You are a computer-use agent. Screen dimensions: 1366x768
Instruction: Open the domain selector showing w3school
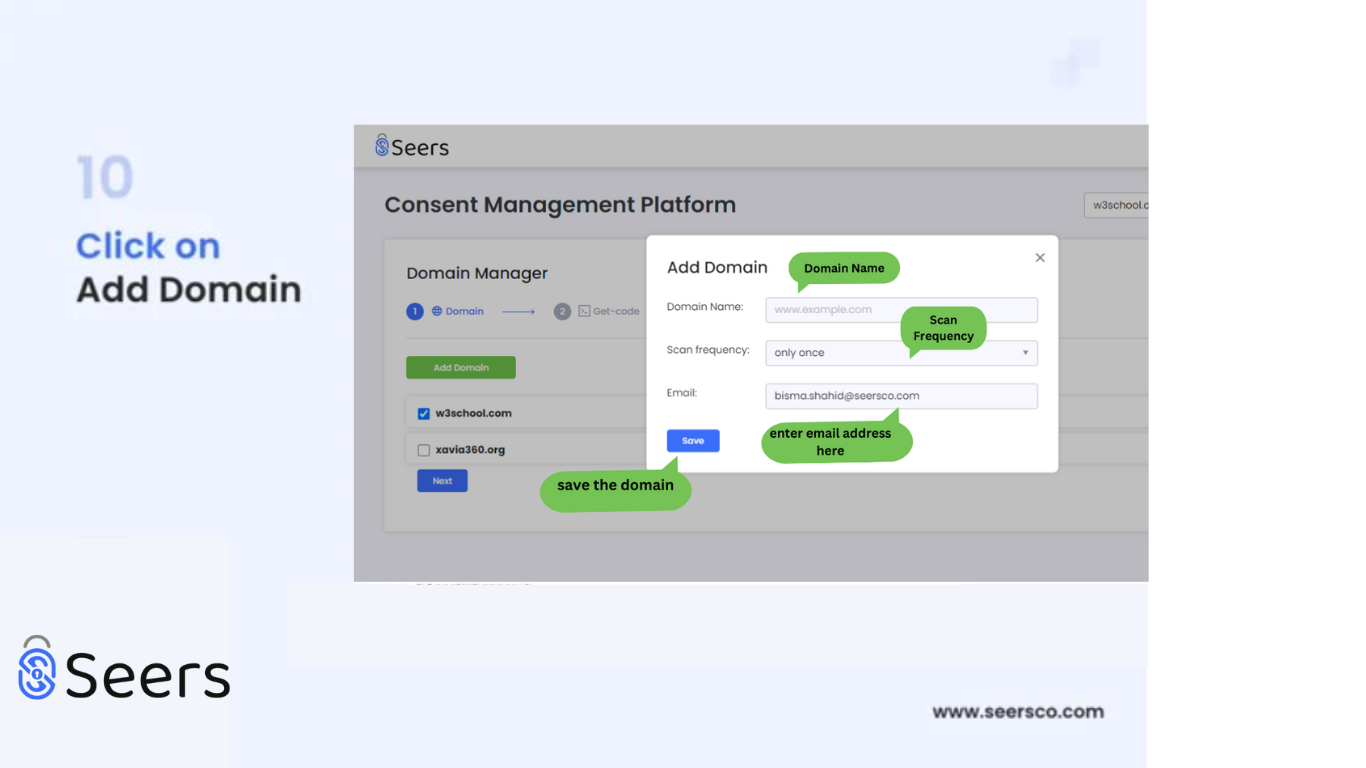[1116, 205]
